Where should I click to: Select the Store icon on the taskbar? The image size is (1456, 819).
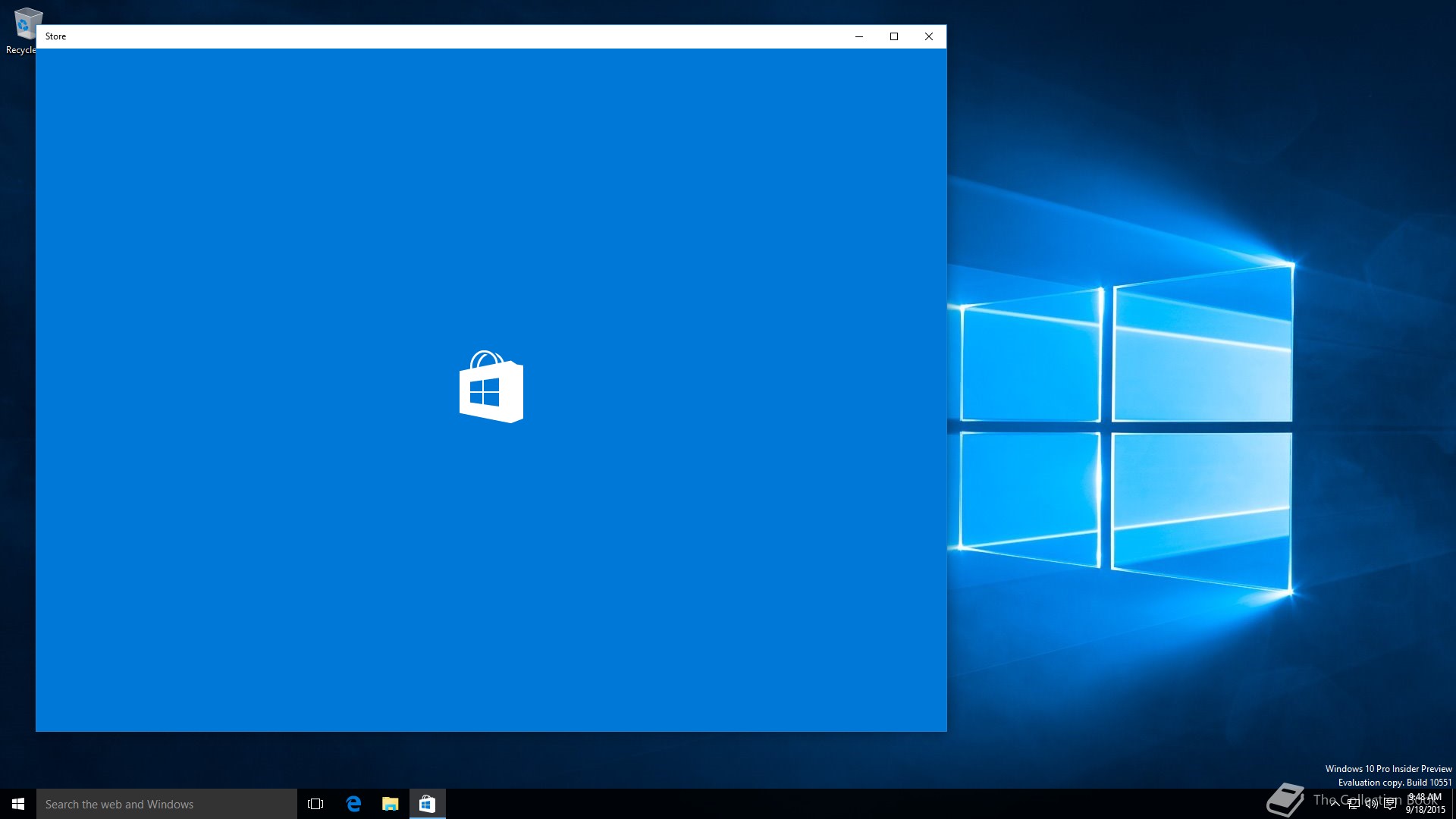coord(428,804)
